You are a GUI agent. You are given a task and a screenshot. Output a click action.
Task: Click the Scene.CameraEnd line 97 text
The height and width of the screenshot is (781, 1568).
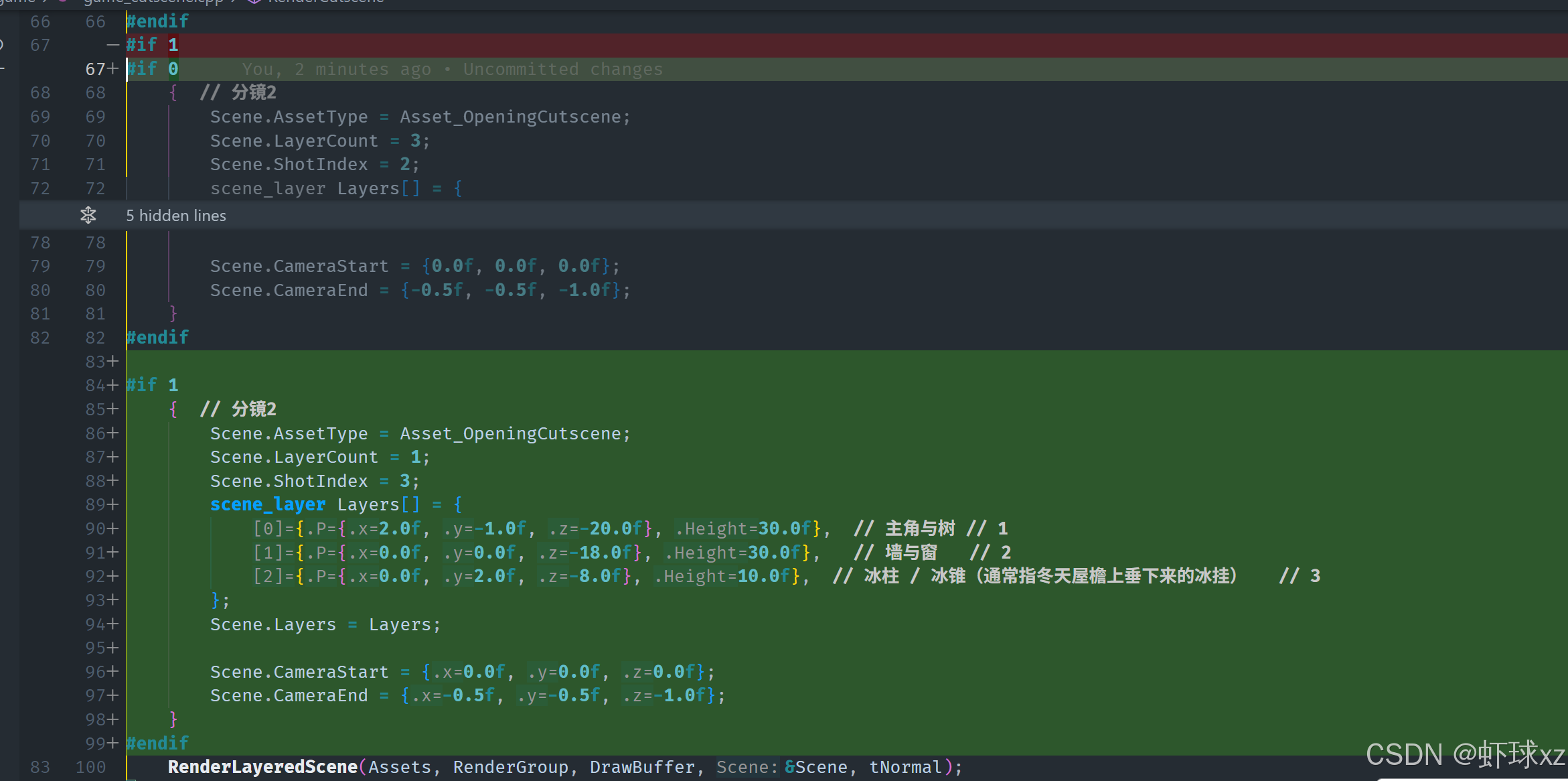tap(289, 696)
